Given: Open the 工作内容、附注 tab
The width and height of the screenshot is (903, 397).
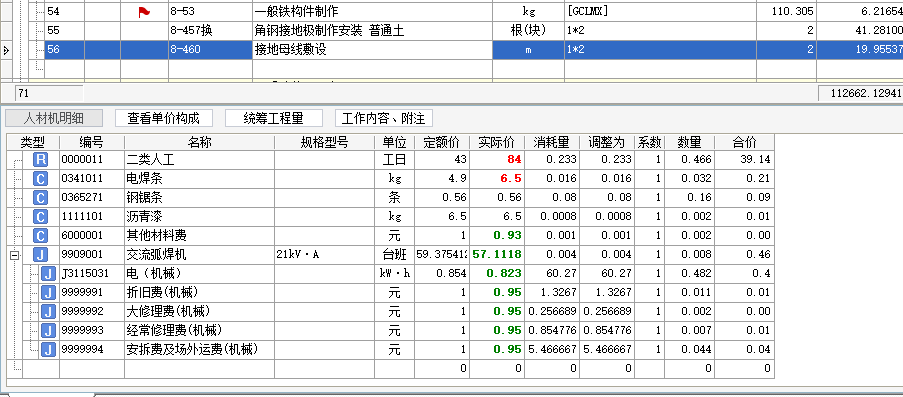Looking at the screenshot, I should click(x=384, y=119).
